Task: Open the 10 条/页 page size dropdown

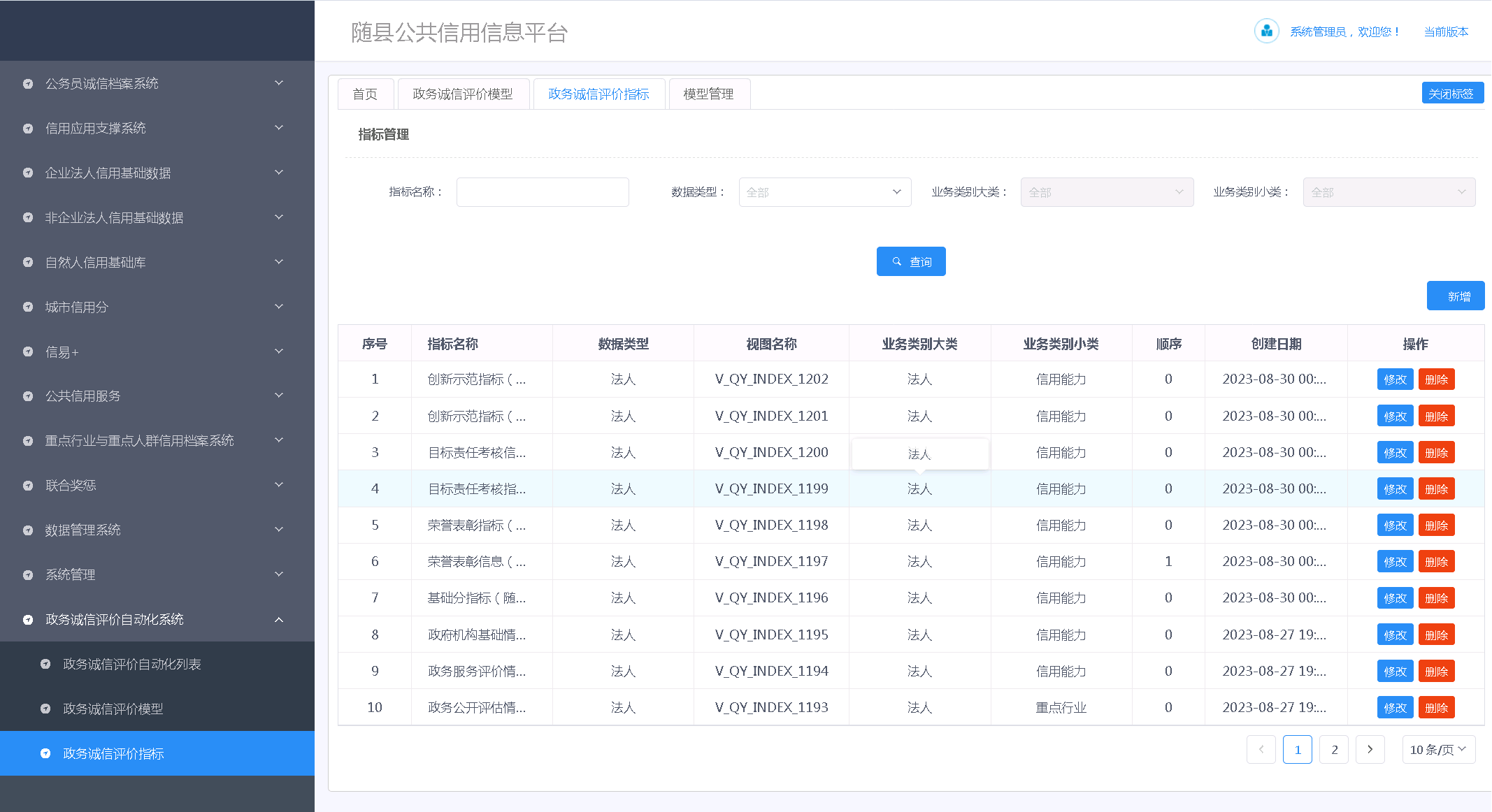Action: [1439, 749]
